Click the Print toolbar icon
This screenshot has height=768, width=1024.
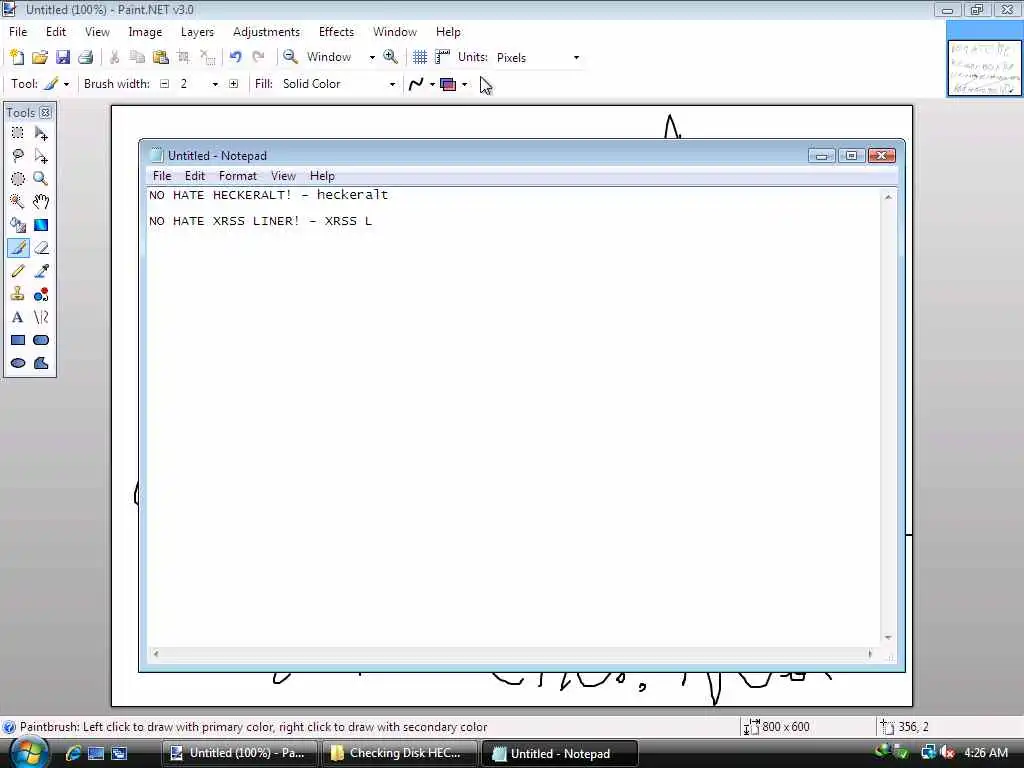[x=86, y=57]
